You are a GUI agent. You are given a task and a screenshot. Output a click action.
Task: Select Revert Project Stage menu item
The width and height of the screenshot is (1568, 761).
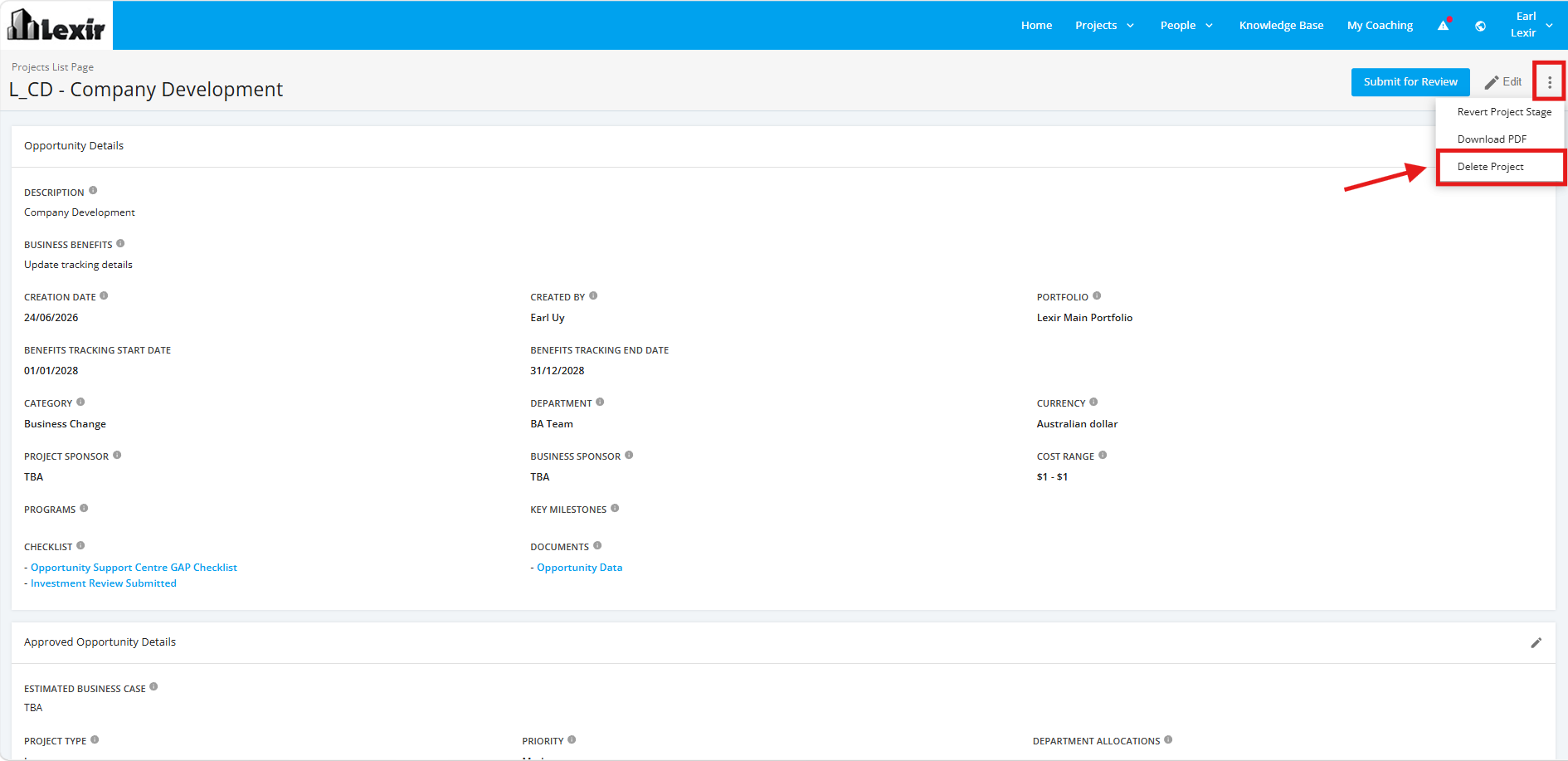click(1503, 112)
